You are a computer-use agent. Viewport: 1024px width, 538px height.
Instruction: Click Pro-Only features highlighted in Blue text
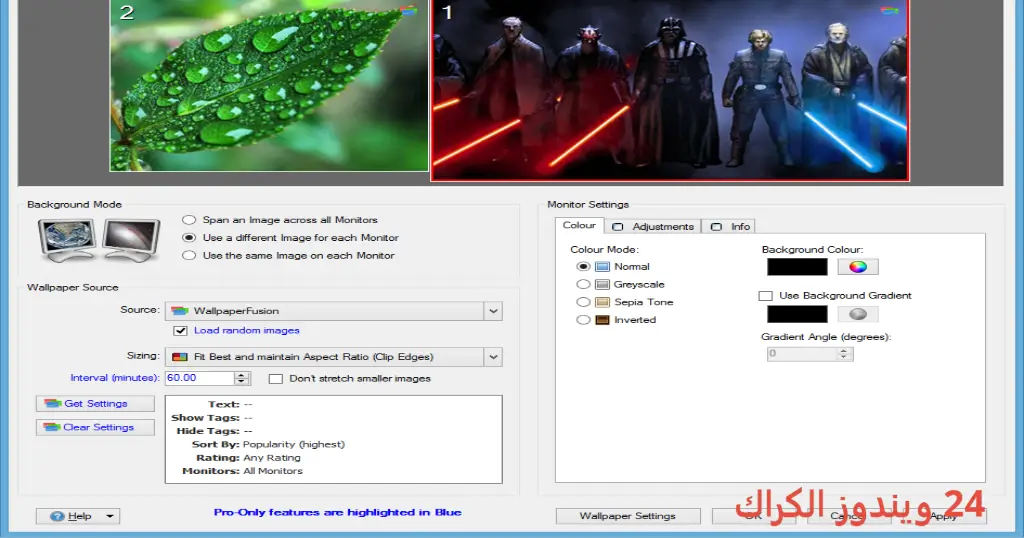(338, 513)
